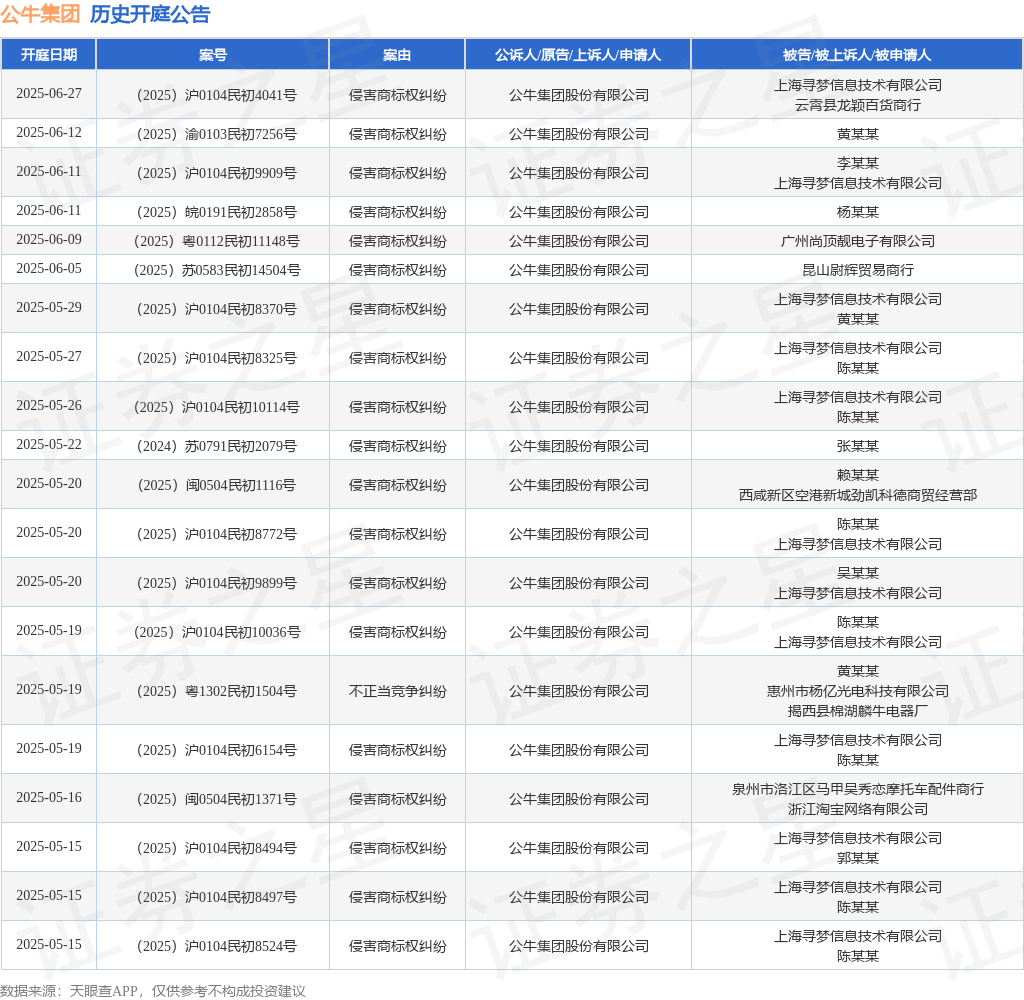Click case number （2025）沪0104民初6154号
The image size is (1024, 1000).
[217, 750]
